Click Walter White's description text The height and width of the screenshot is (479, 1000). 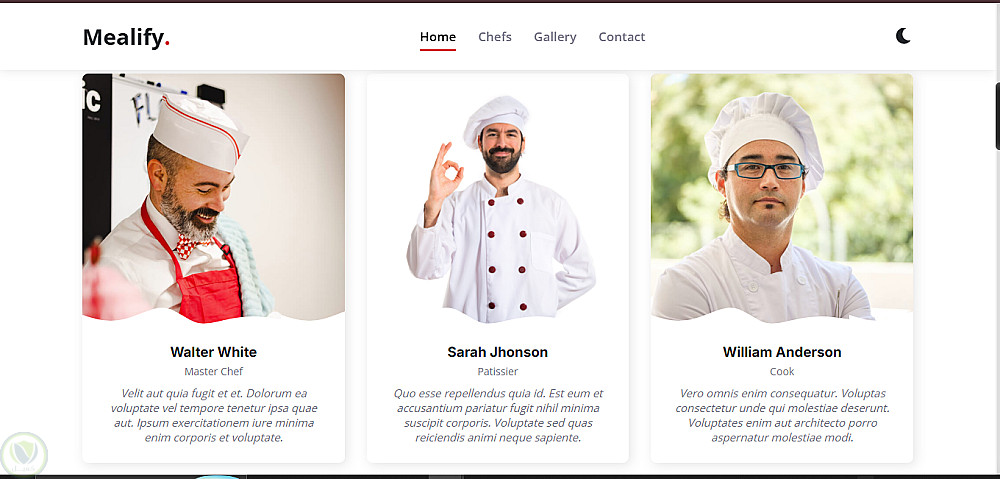(x=214, y=415)
